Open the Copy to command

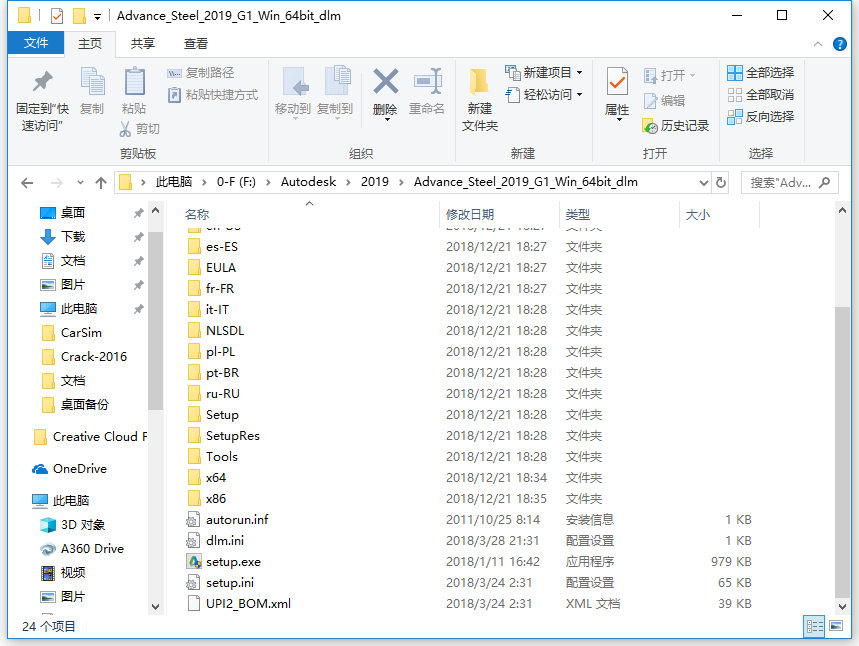(x=335, y=92)
